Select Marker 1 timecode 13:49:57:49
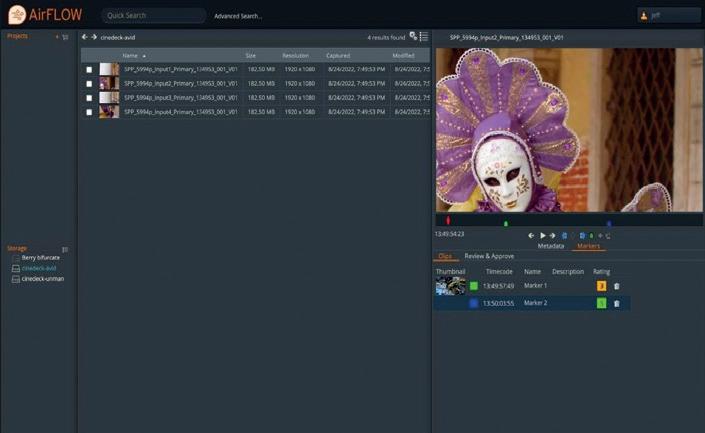Image resolution: width=705 pixels, height=433 pixels. pyautogui.click(x=498, y=286)
